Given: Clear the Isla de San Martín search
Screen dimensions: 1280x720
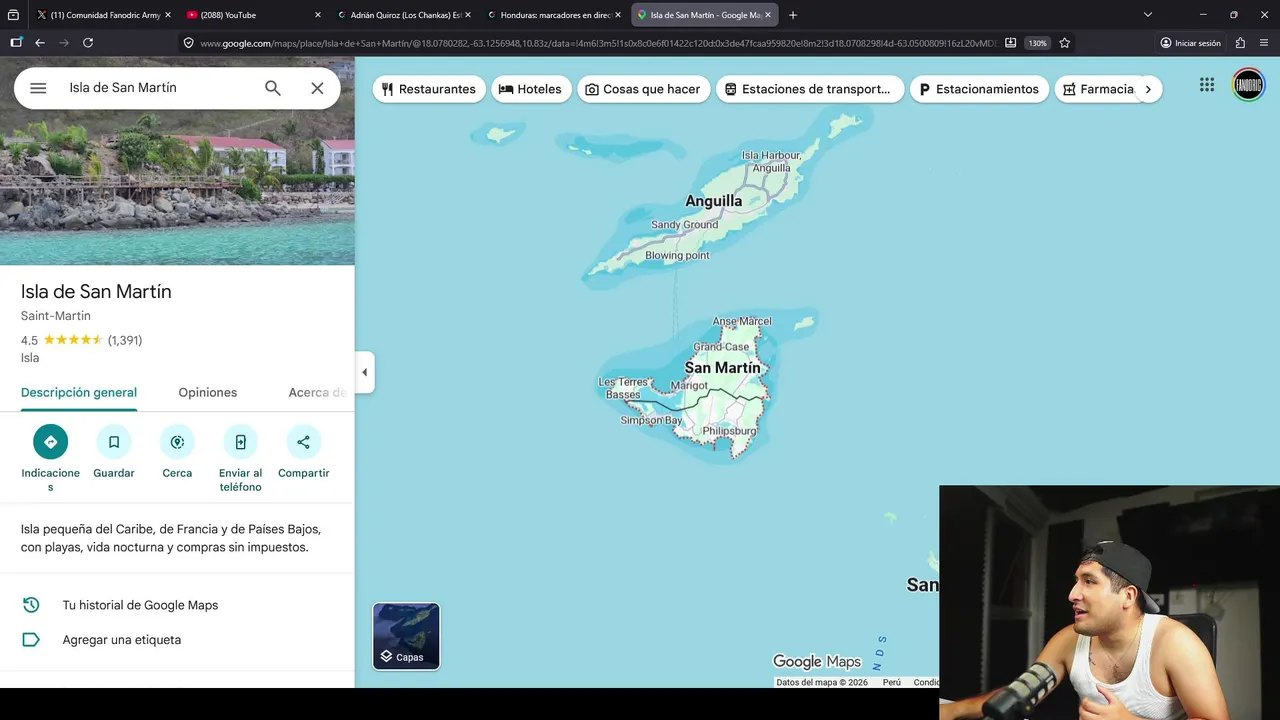Looking at the screenshot, I should (317, 88).
